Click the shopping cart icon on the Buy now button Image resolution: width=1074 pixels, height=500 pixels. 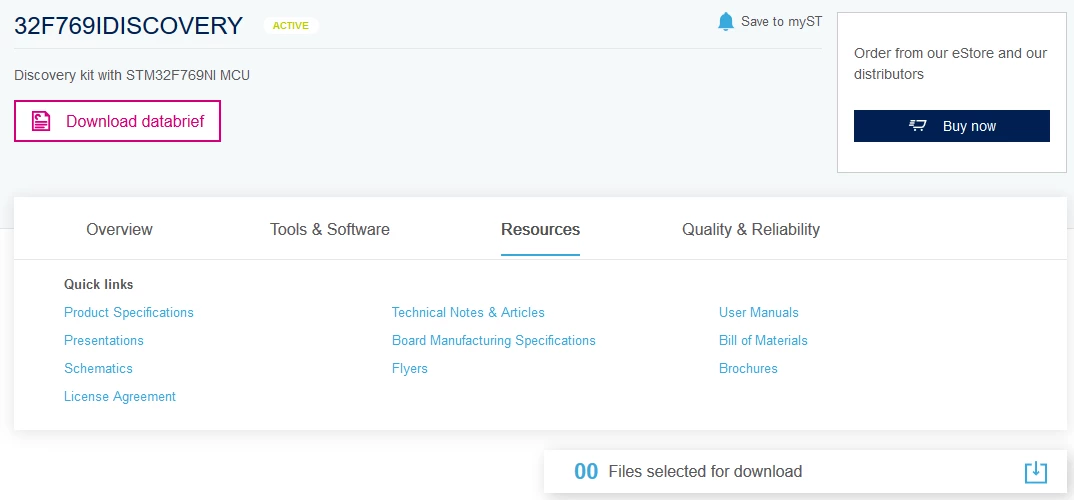tap(918, 125)
